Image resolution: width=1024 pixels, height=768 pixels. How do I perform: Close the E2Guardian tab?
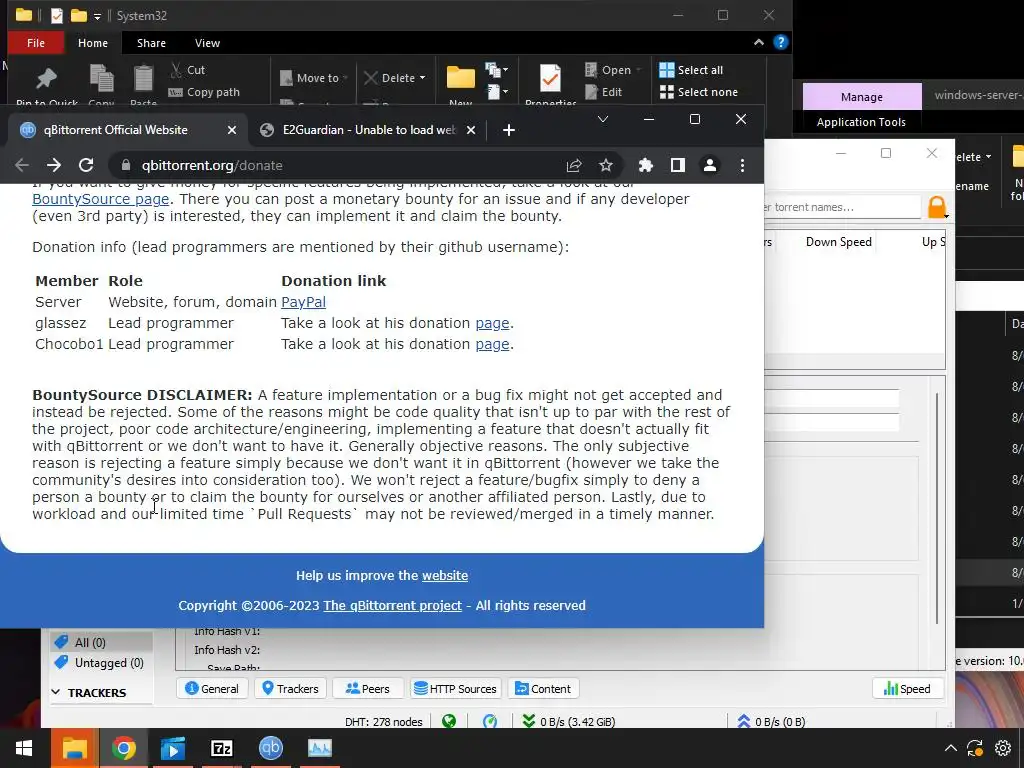point(471,130)
